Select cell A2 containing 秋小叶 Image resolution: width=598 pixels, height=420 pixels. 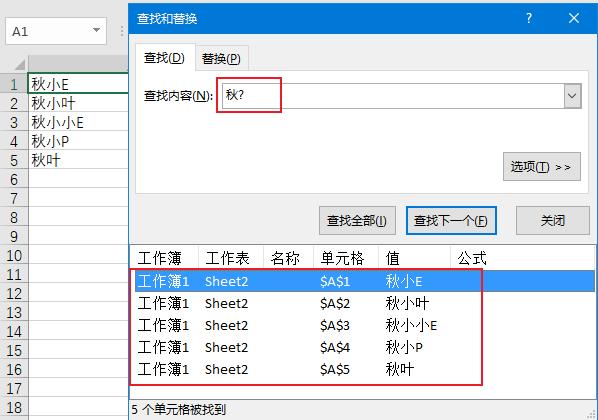78,103
